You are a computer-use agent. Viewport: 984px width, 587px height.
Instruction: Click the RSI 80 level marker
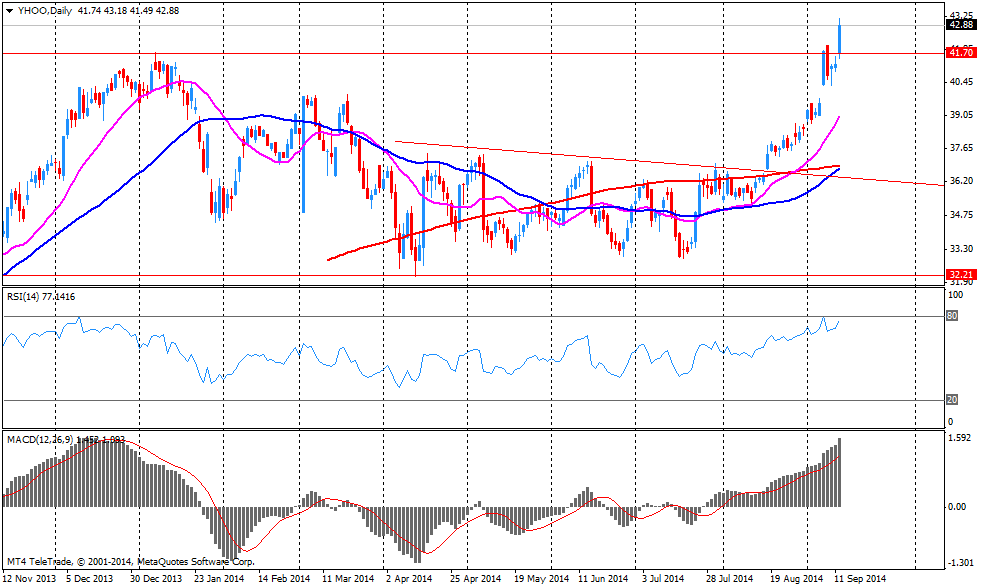pyautogui.click(x=952, y=316)
